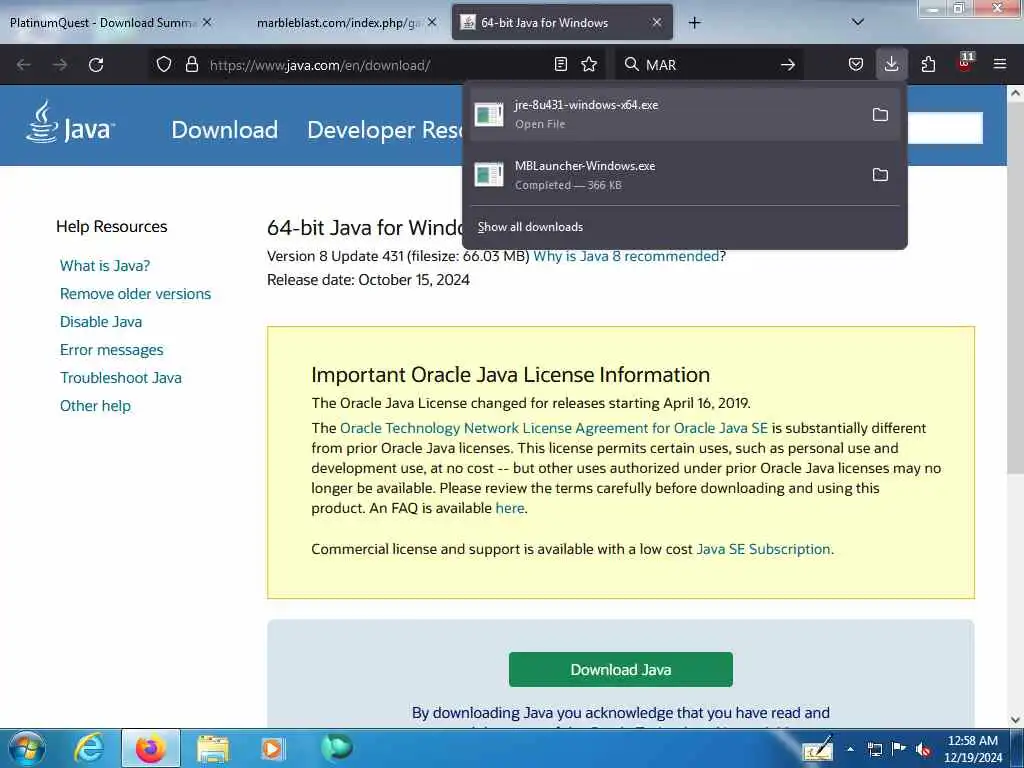This screenshot has height=768, width=1024.
Task: Bookmark this page with star
Action: pyautogui.click(x=589, y=64)
